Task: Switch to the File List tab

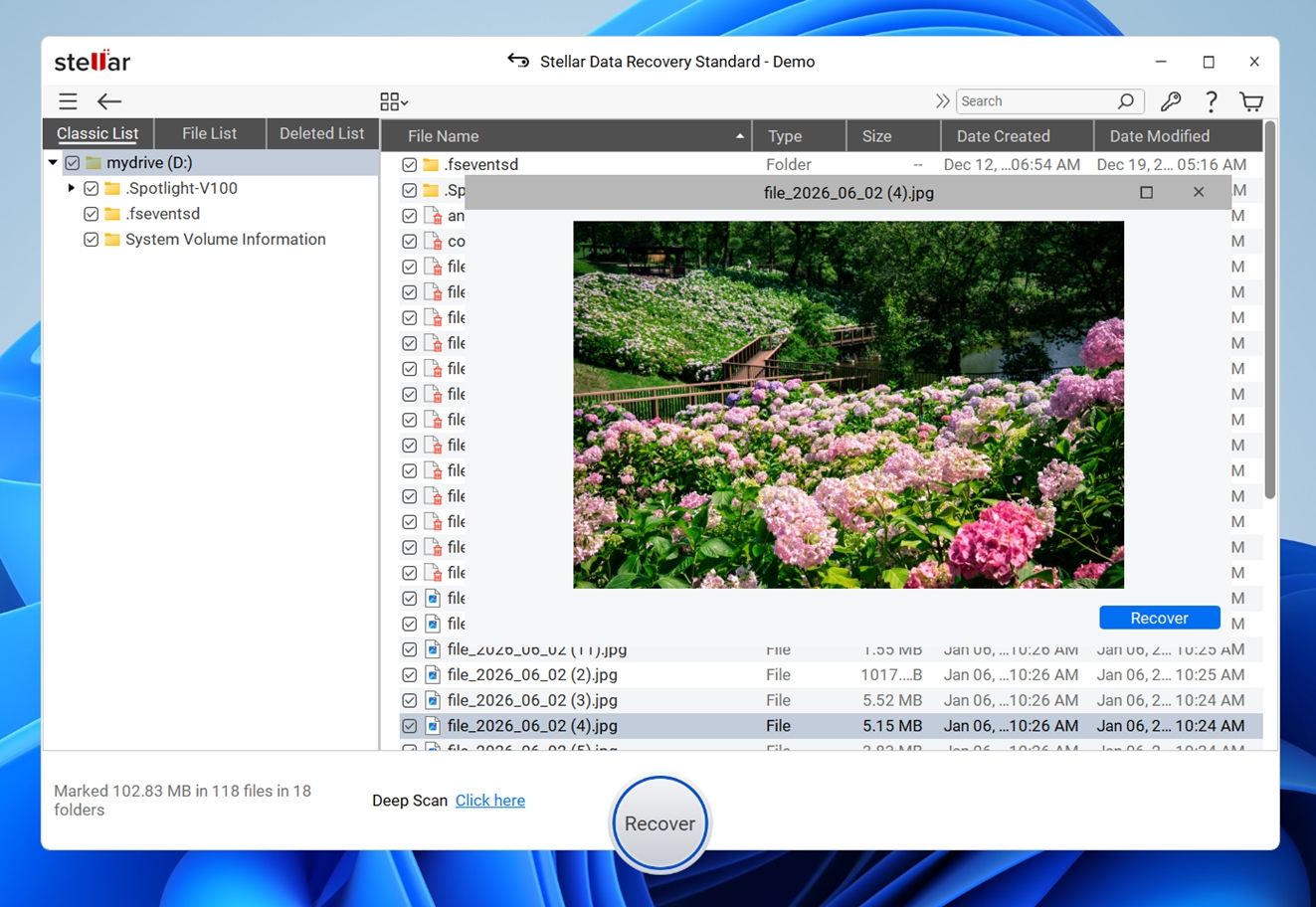Action: [209, 132]
